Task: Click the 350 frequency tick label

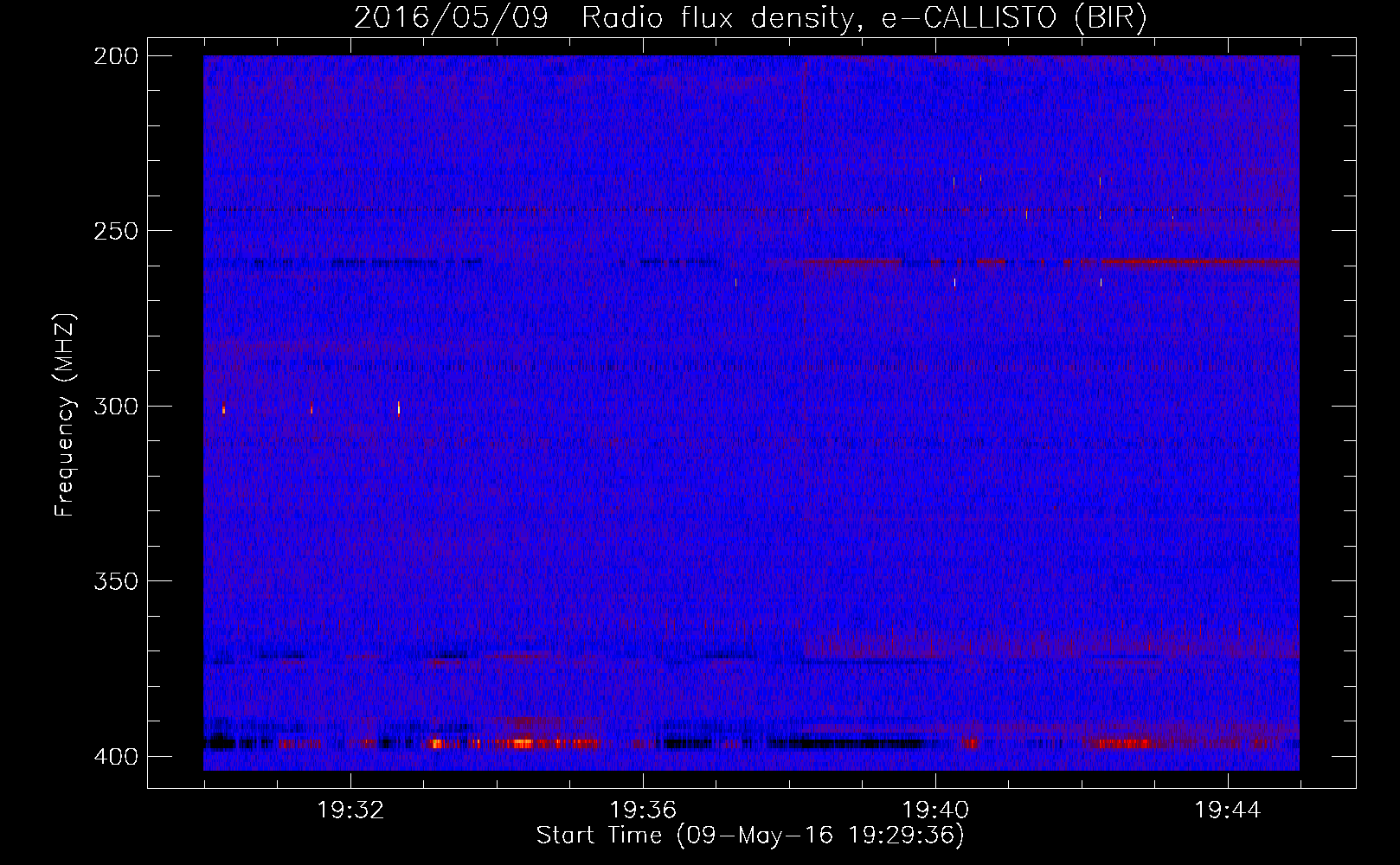Action: [x=116, y=581]
